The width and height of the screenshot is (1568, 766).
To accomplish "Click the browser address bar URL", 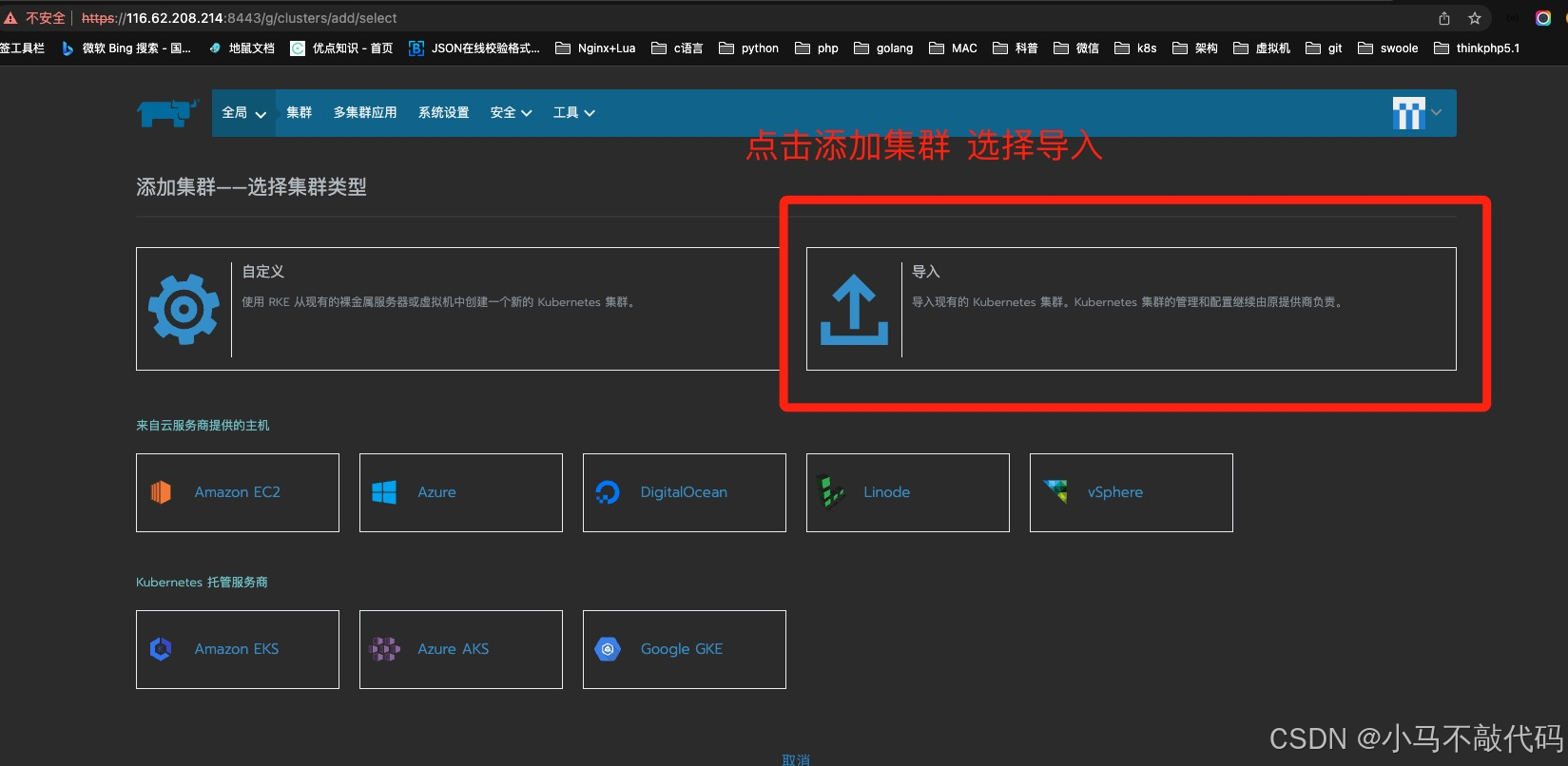I will click(240, 18).
